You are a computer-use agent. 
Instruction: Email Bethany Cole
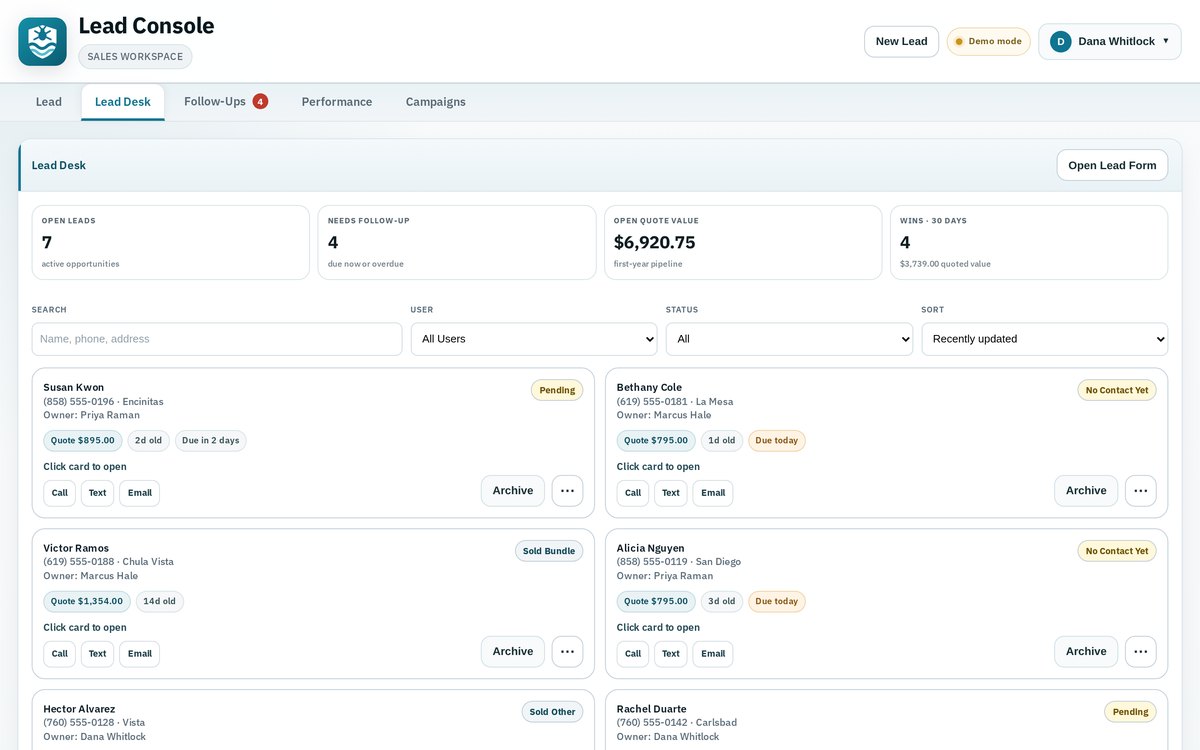[713, 493]
